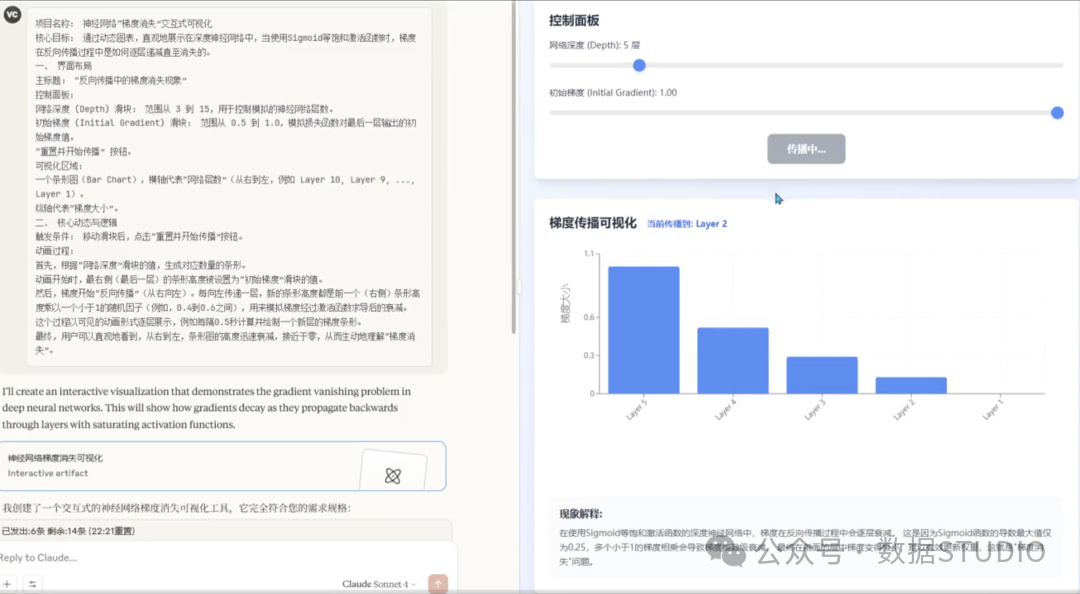
Task: Click the Layer 1 x-axis label
Action: point(992,410)
